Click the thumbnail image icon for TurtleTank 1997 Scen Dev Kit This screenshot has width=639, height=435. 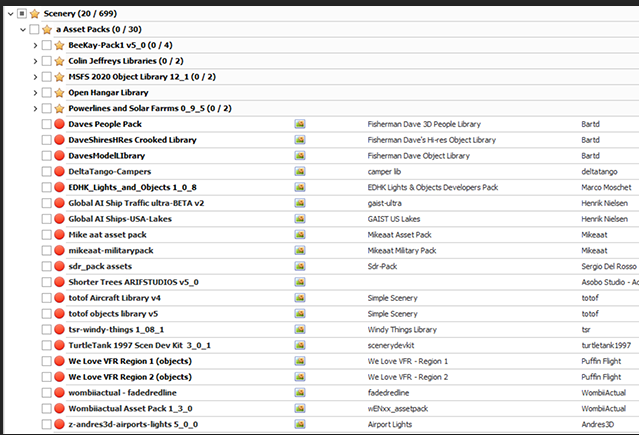click(300, 345)
